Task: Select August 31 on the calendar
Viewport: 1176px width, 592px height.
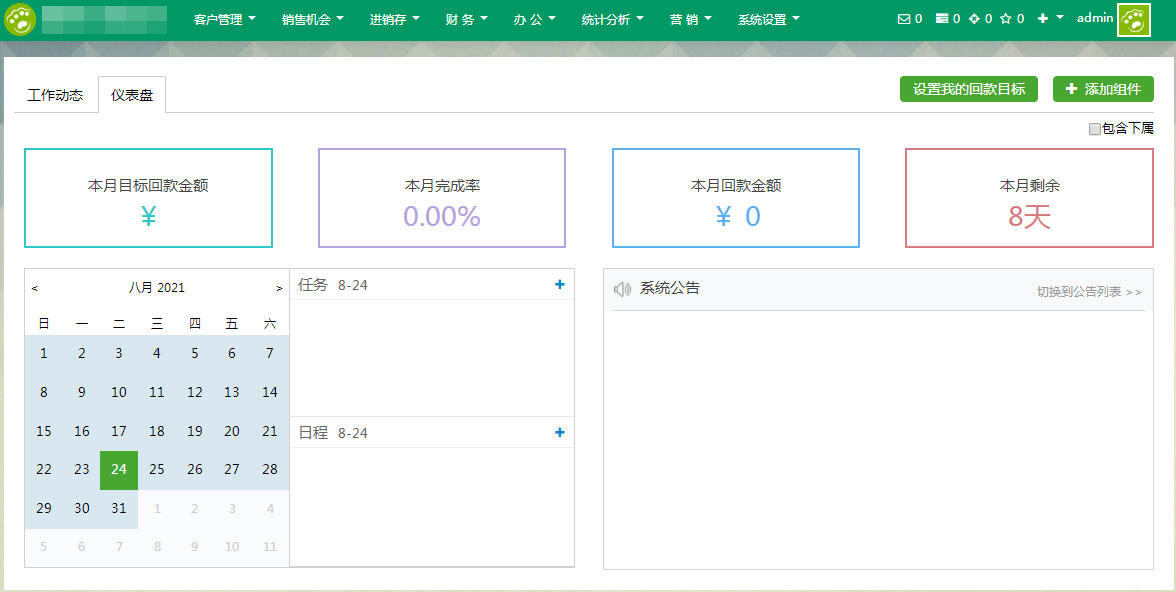Action: pos(119,508)
